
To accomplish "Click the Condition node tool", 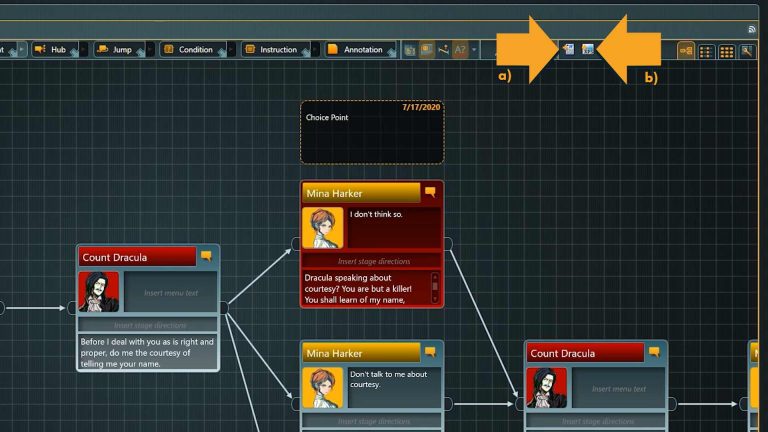I will [193, 49].
